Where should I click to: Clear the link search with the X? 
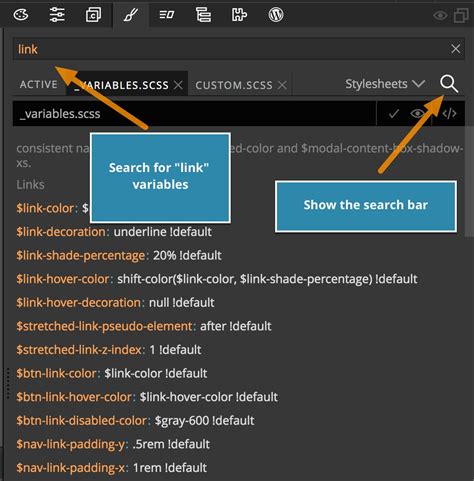456,49
